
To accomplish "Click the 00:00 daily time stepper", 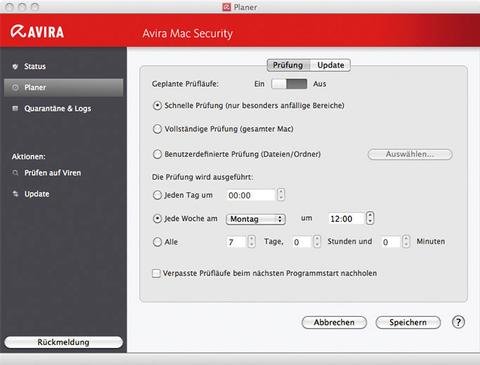I will point(281,195).
